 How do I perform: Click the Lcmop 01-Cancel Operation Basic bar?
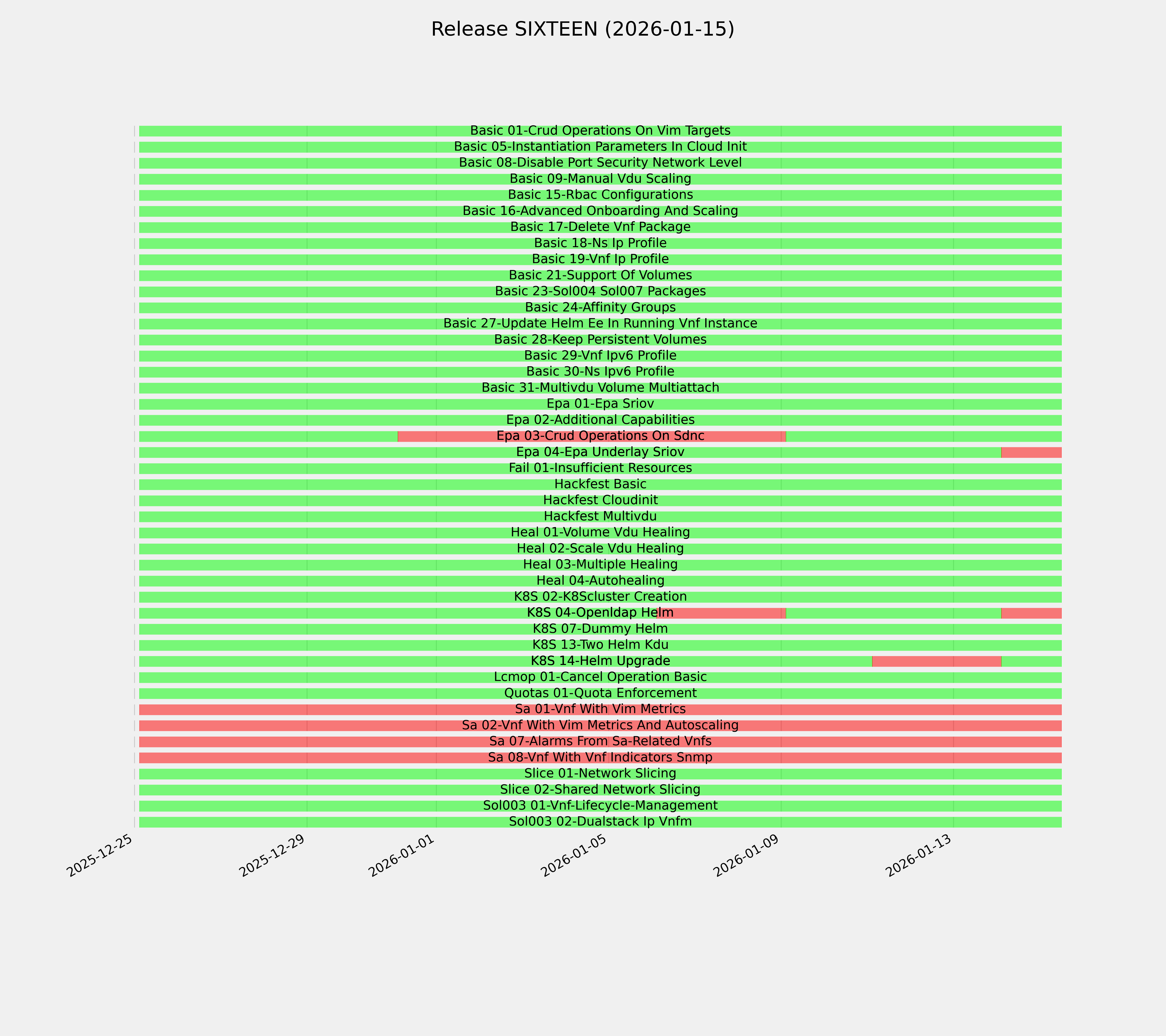(600, 677)
